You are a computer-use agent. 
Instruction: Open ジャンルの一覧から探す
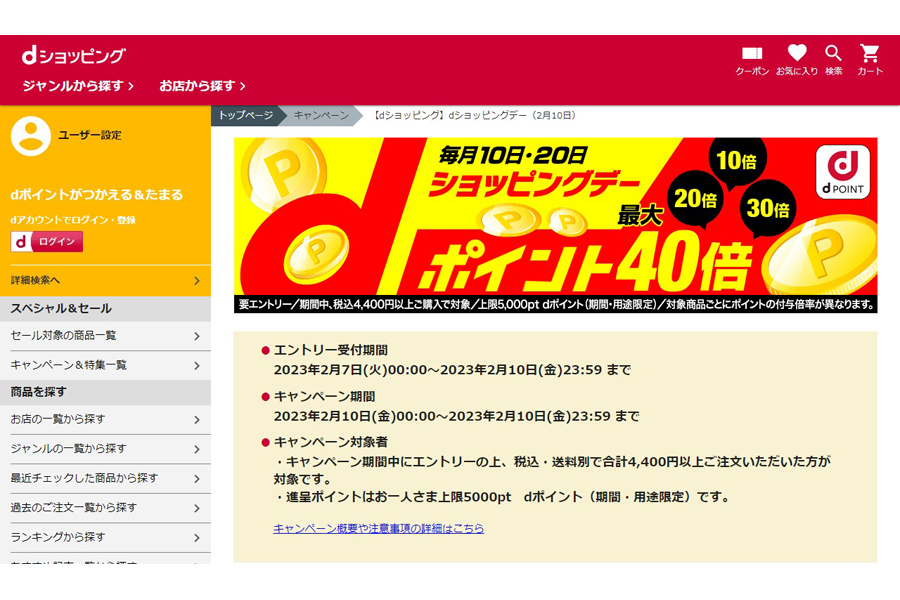point(106,449)
